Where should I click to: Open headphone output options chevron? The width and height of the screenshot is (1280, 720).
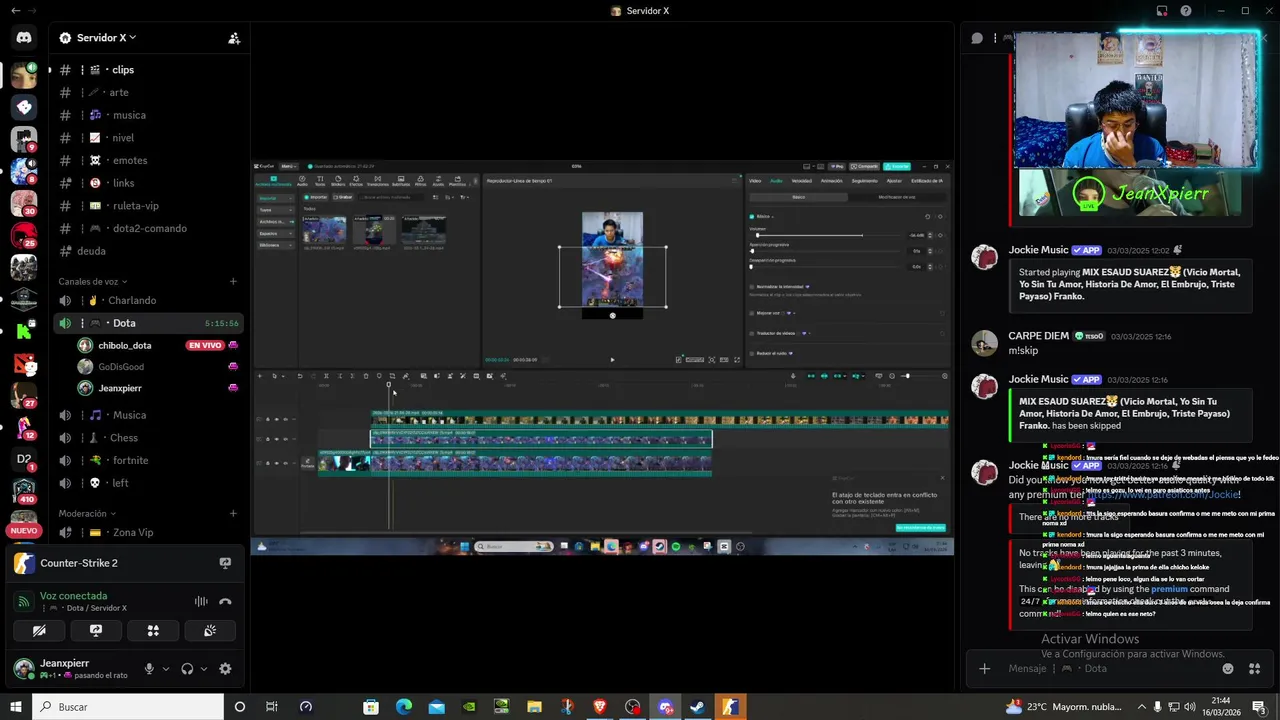coord(204,669)
